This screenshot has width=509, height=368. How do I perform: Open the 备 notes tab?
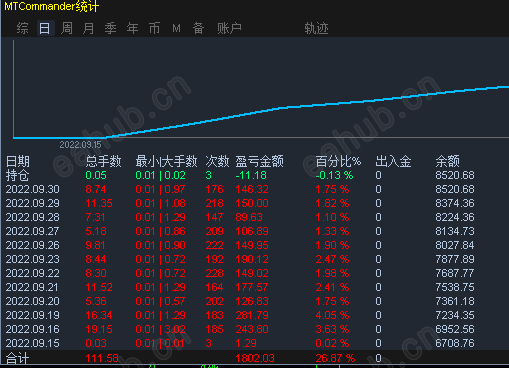198,28
